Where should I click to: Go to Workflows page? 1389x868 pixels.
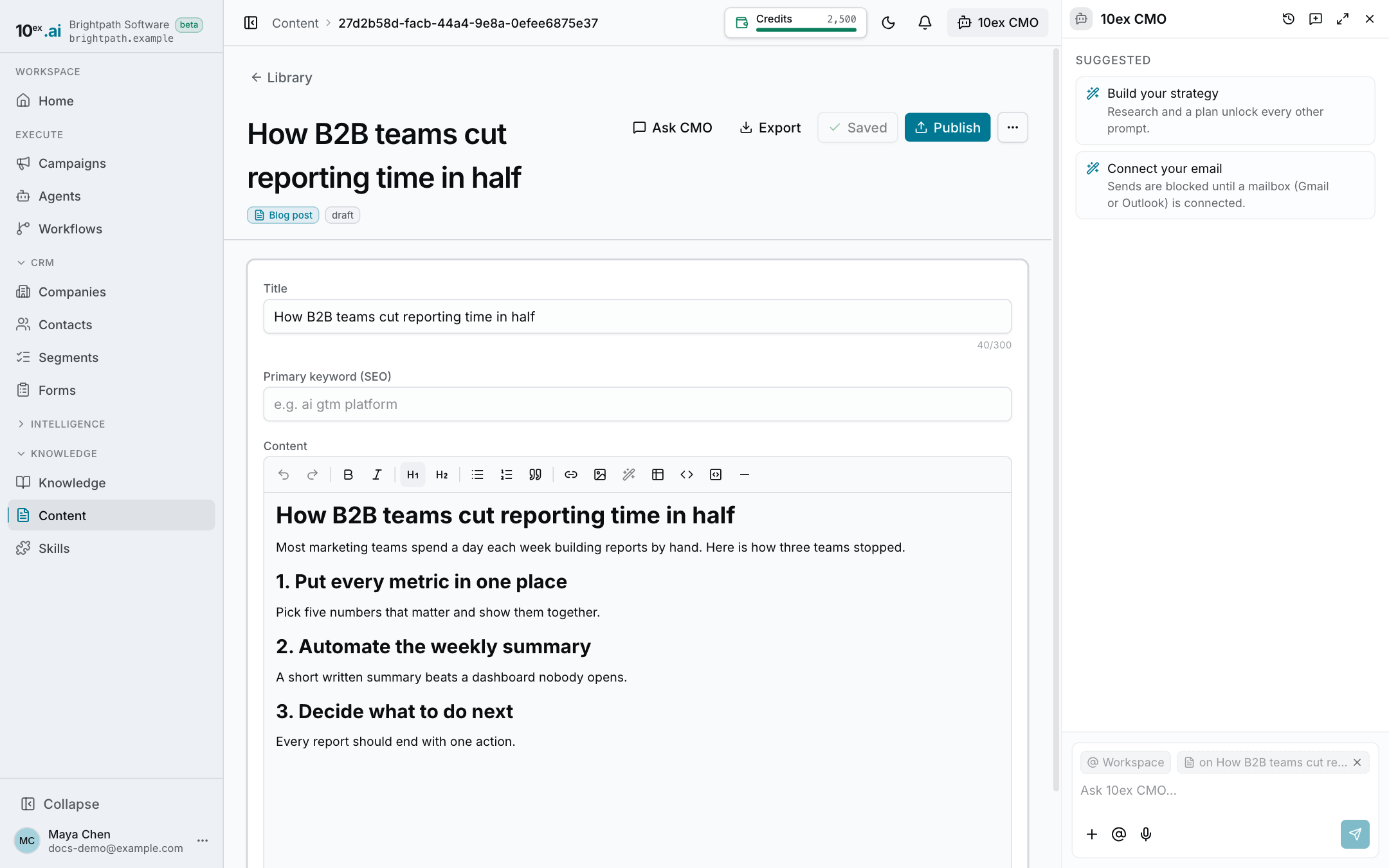click(x=111, y=229)
